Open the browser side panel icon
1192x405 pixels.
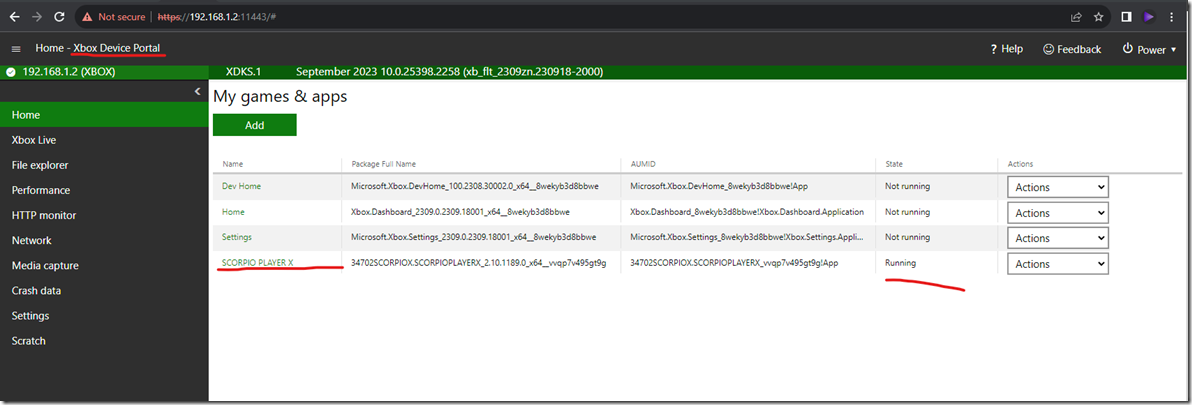[1126, 17]
